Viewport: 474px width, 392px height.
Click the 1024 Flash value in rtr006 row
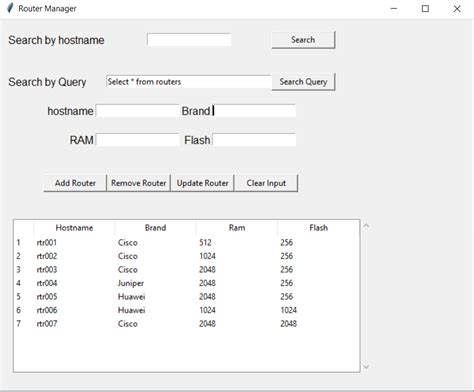pyautogui.click(x=288, y=310)
